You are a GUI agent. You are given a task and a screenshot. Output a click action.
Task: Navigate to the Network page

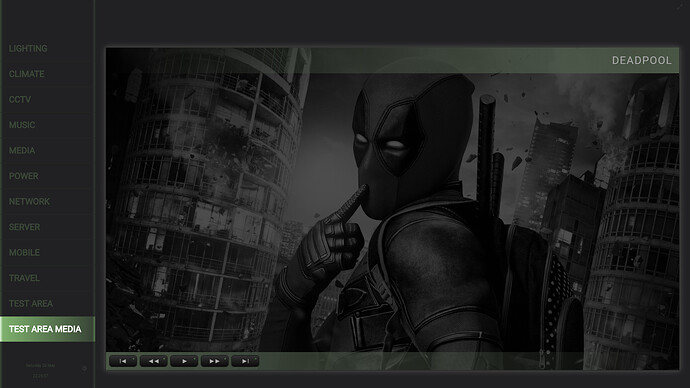pyautogui.click(x=47, y=201)
